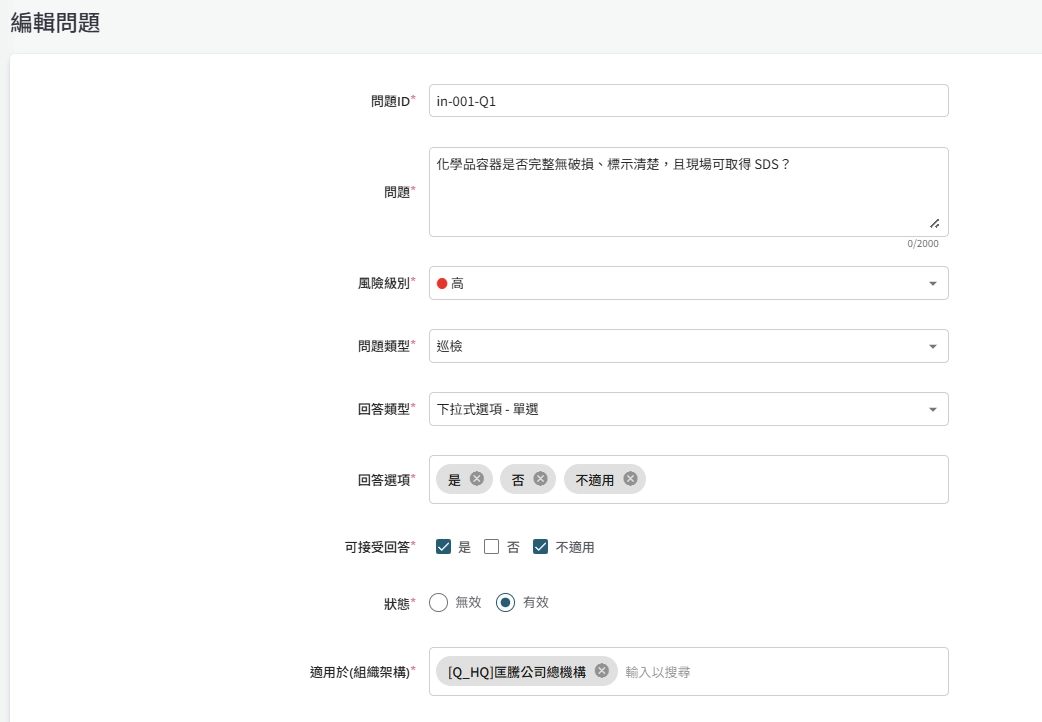The width and height of the screenshot is (1042, 722).
Task: Remove the 否 answer option chip
Action: click(x=540, y=479)
